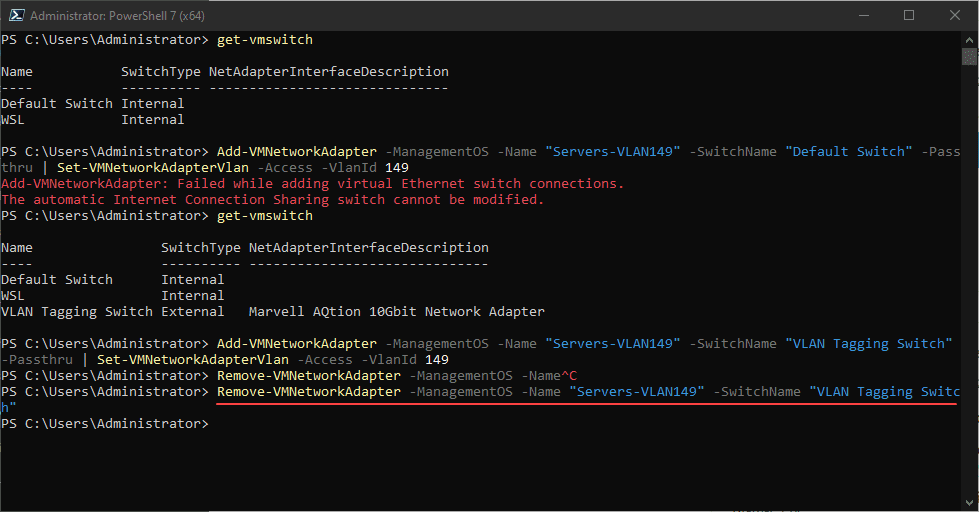Click the 'Failed while adding virtual Ethernet' error line
This screenshot has height=512, width=979.
point(312,184)
